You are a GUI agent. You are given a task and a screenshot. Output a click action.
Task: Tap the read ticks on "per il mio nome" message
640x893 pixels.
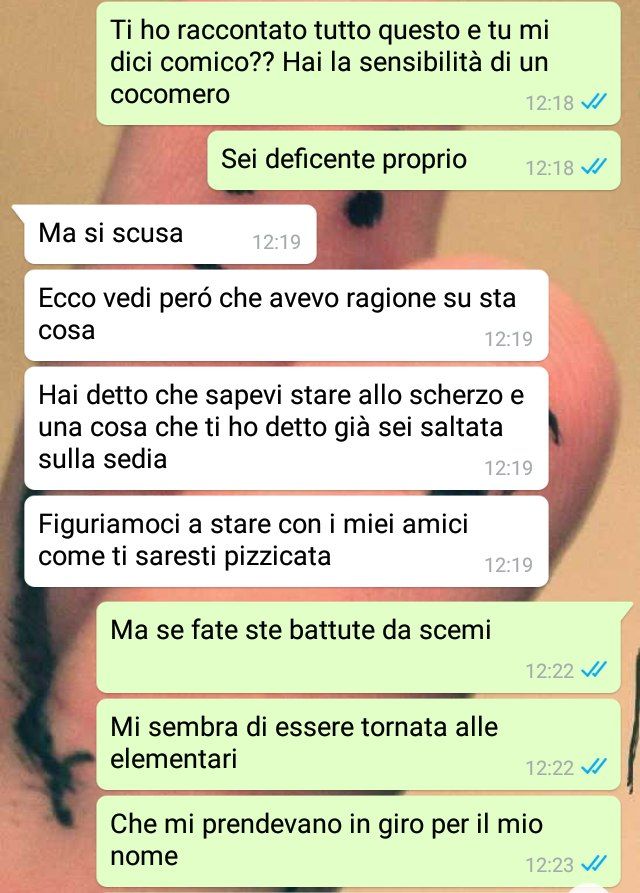click(594, 864)
